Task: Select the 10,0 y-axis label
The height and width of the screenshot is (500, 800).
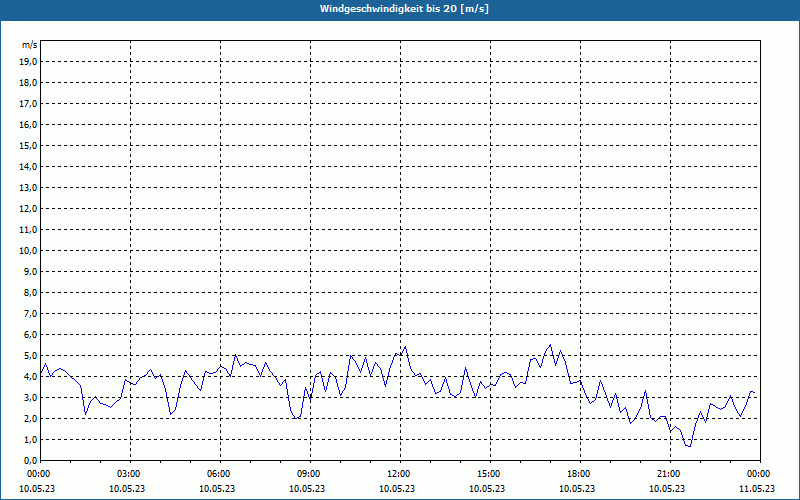Action: point(28,251)
